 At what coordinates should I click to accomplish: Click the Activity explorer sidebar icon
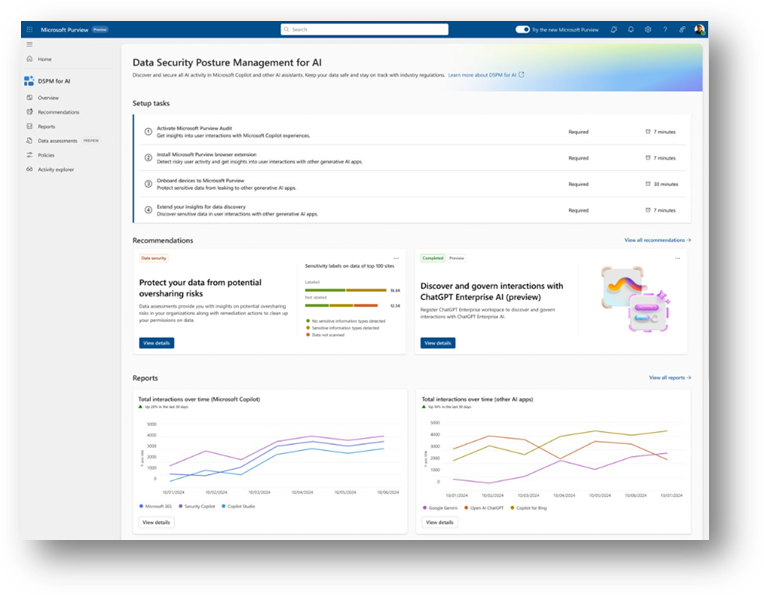[30, 169]
